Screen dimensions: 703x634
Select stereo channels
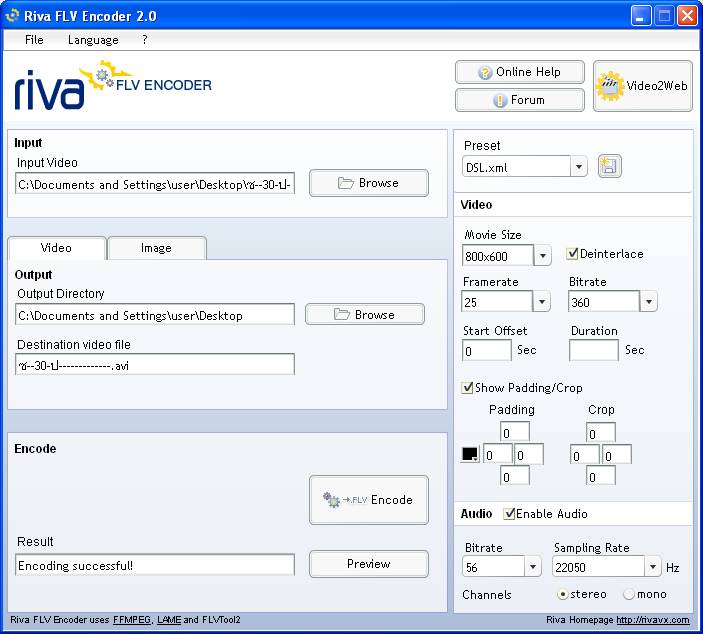point(563,594)
